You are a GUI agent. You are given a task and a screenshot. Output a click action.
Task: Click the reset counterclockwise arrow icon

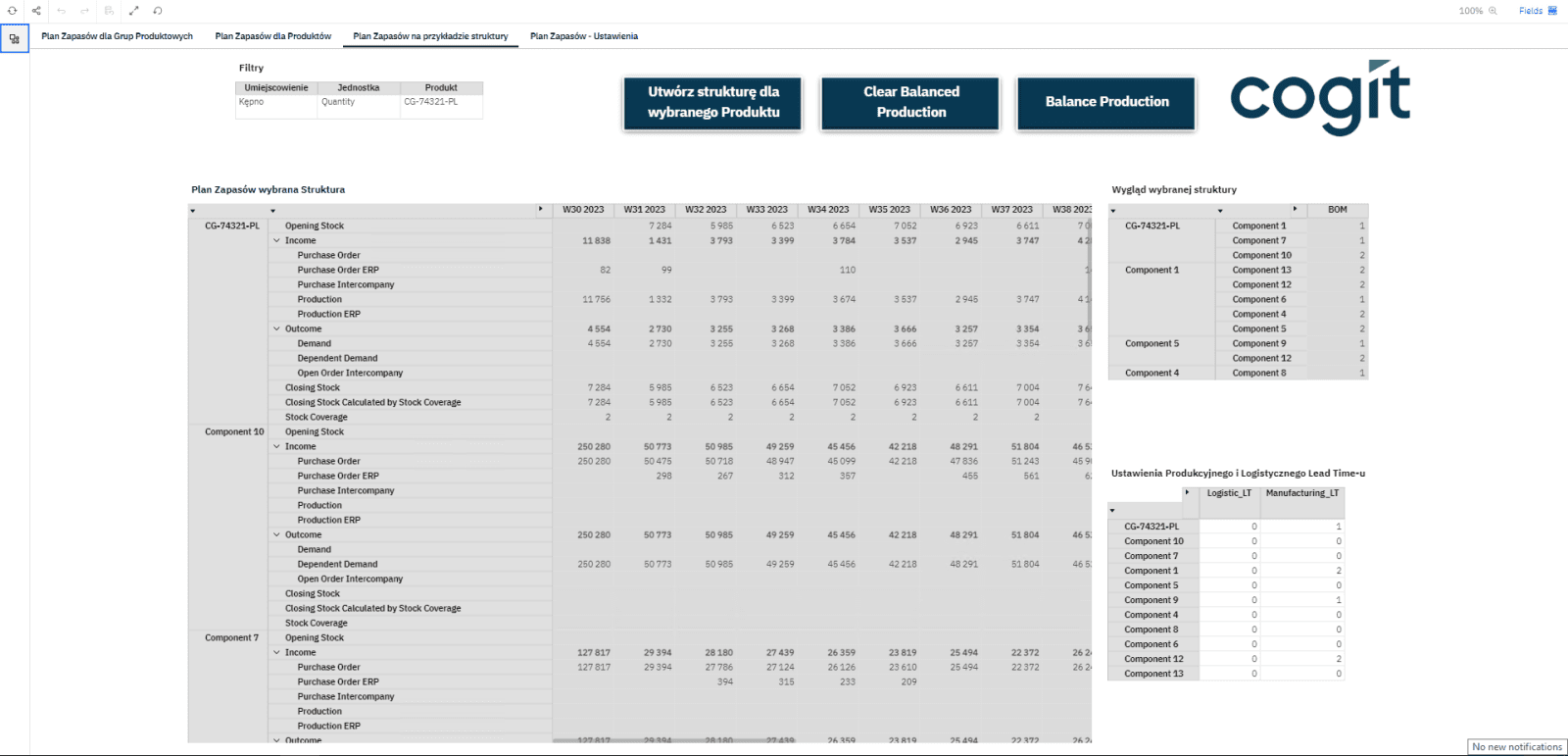click(x=158, y=11)
